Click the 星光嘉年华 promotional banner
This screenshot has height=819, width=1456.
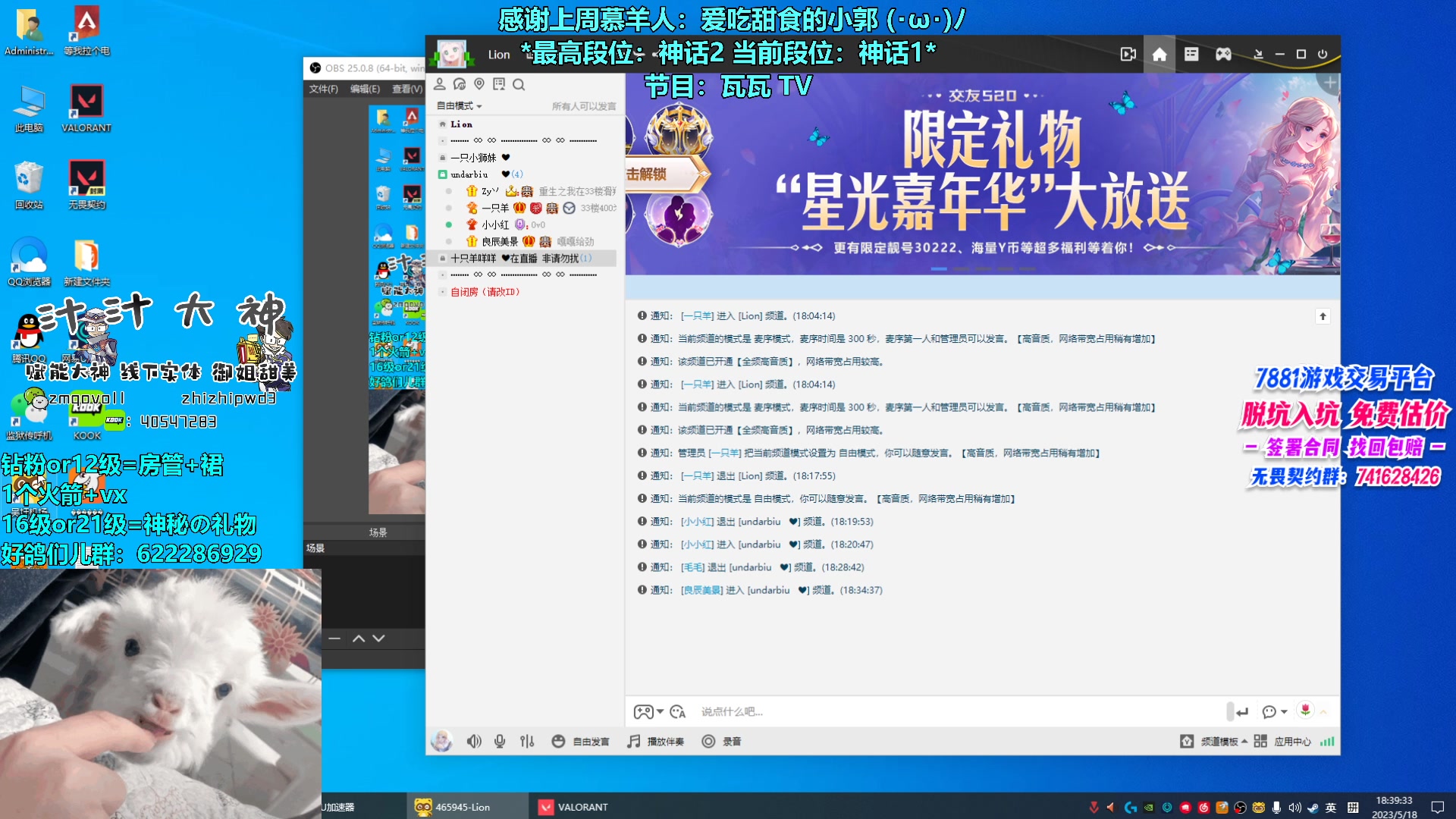click(x=983, y=174)
